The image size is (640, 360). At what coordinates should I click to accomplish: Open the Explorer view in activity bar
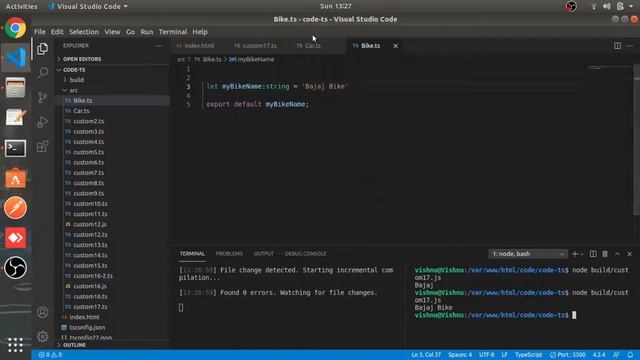coord(42,49)
